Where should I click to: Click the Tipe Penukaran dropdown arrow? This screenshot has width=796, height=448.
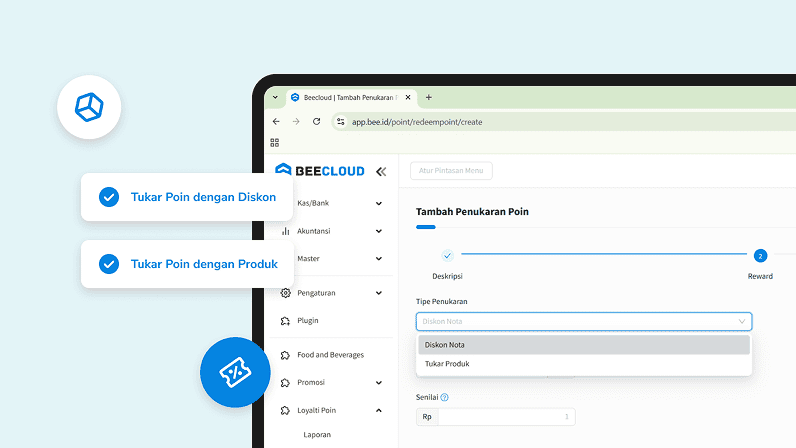tap(742, 322)
